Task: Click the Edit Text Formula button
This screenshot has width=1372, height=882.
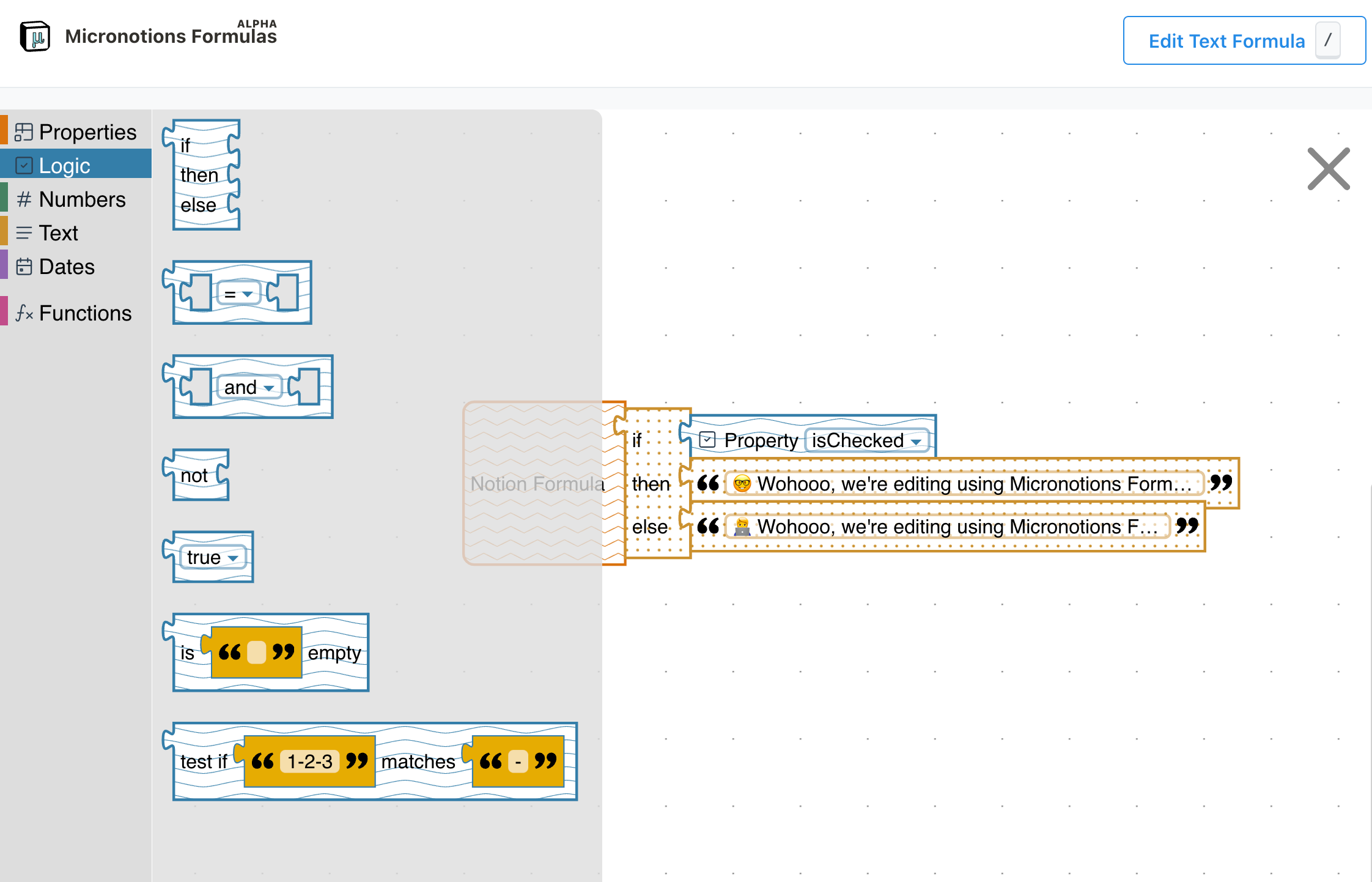Action: 1244,41
